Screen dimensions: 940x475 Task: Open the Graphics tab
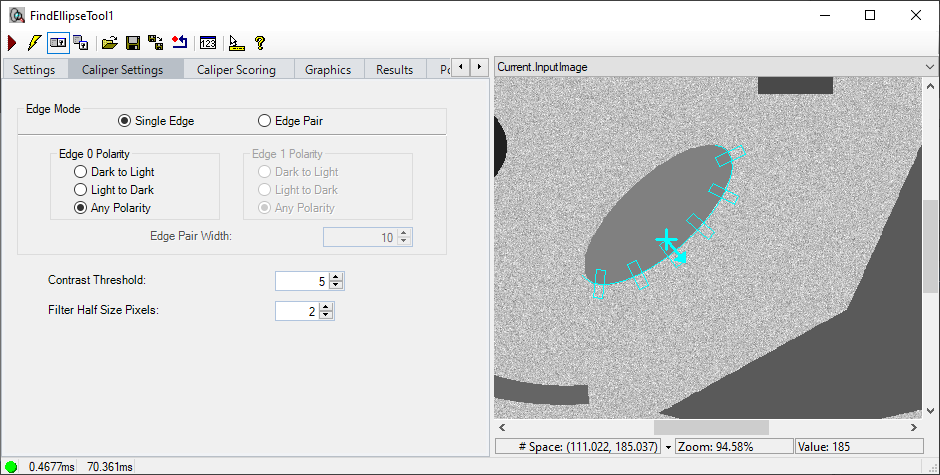point(328,70)
